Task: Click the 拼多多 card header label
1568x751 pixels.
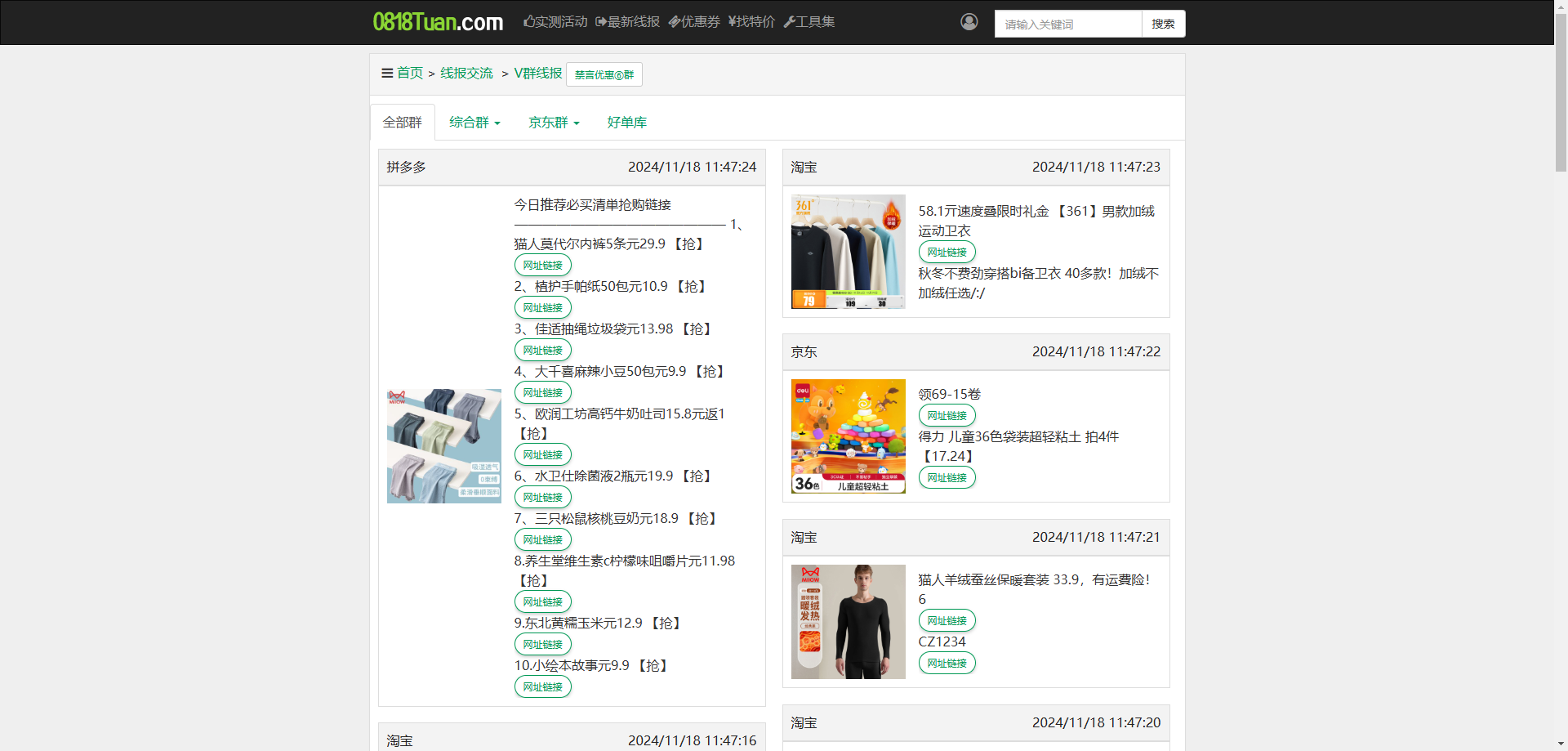Action: coord(406,168)
